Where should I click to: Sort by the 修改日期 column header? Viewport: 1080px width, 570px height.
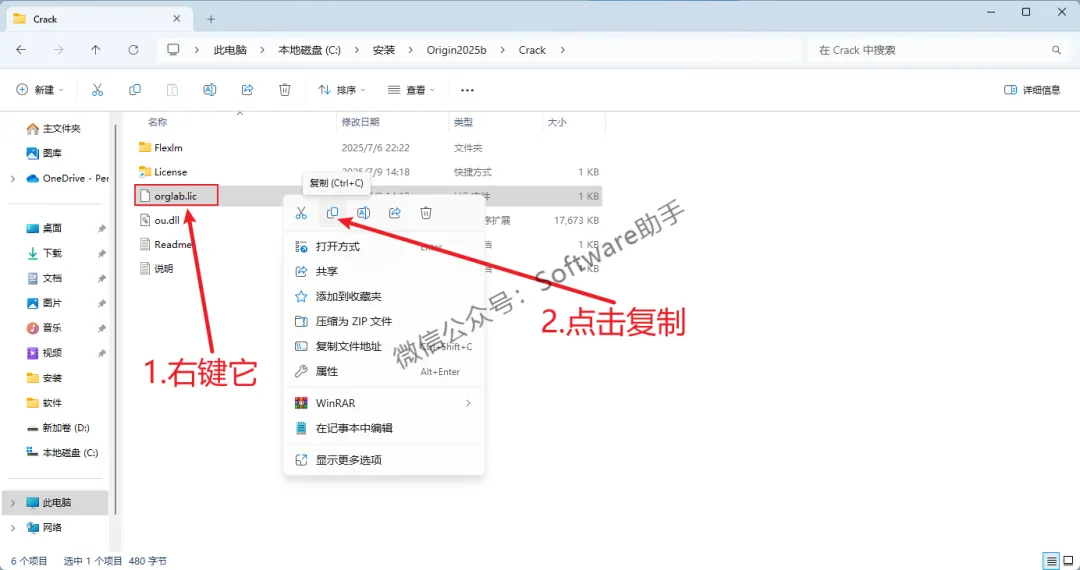(360, 122)
